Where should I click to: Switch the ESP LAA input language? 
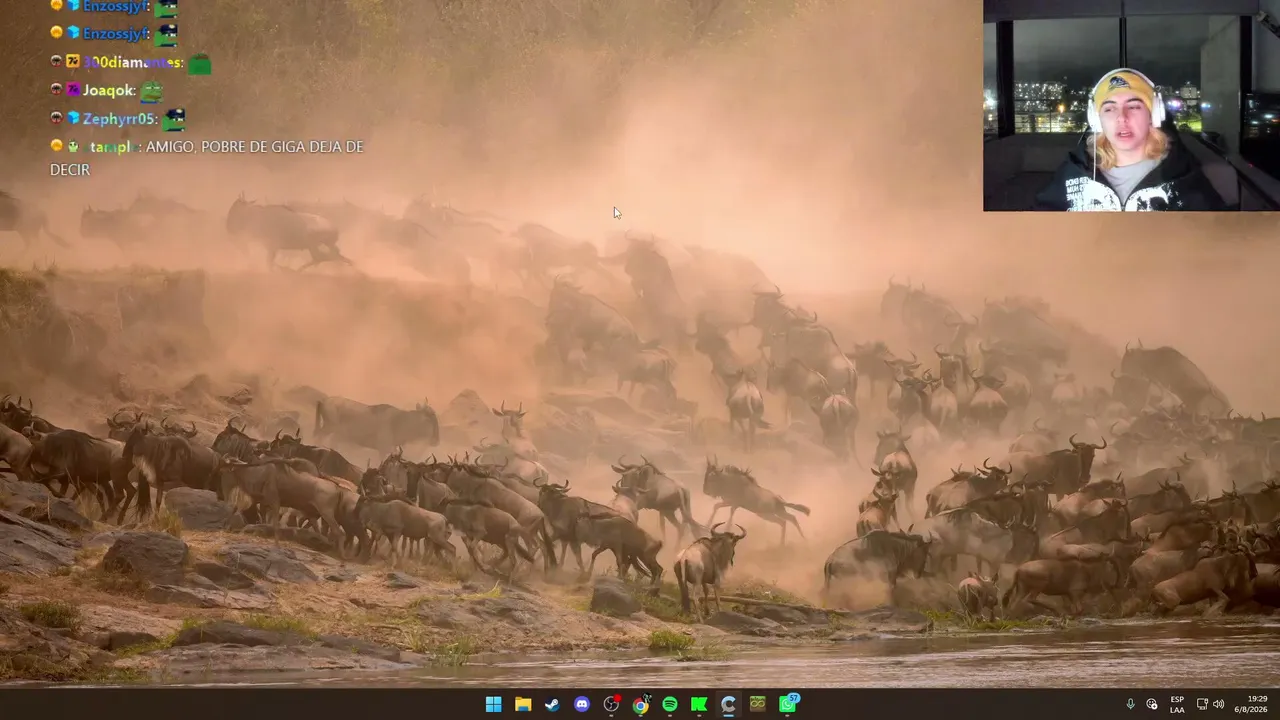[1177, 704]
